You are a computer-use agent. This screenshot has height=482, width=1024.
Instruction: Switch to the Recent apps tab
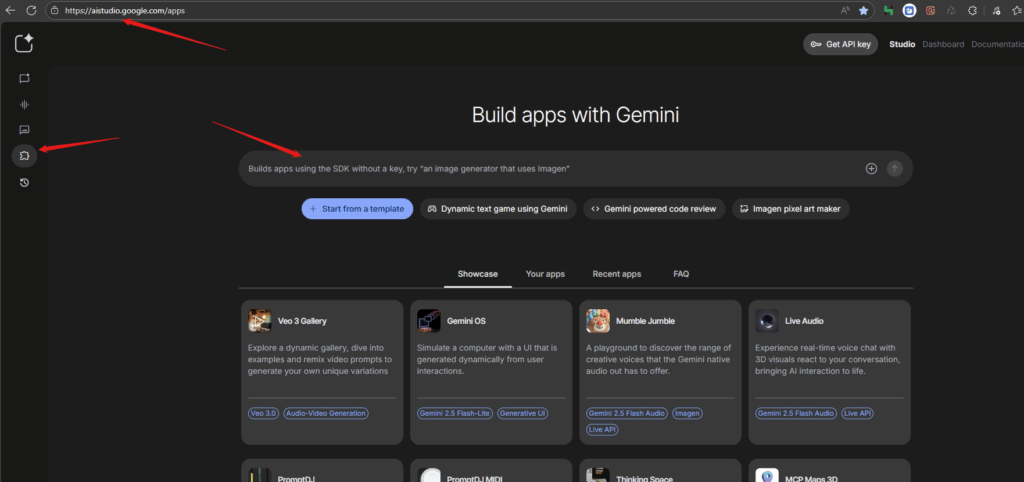616,274
